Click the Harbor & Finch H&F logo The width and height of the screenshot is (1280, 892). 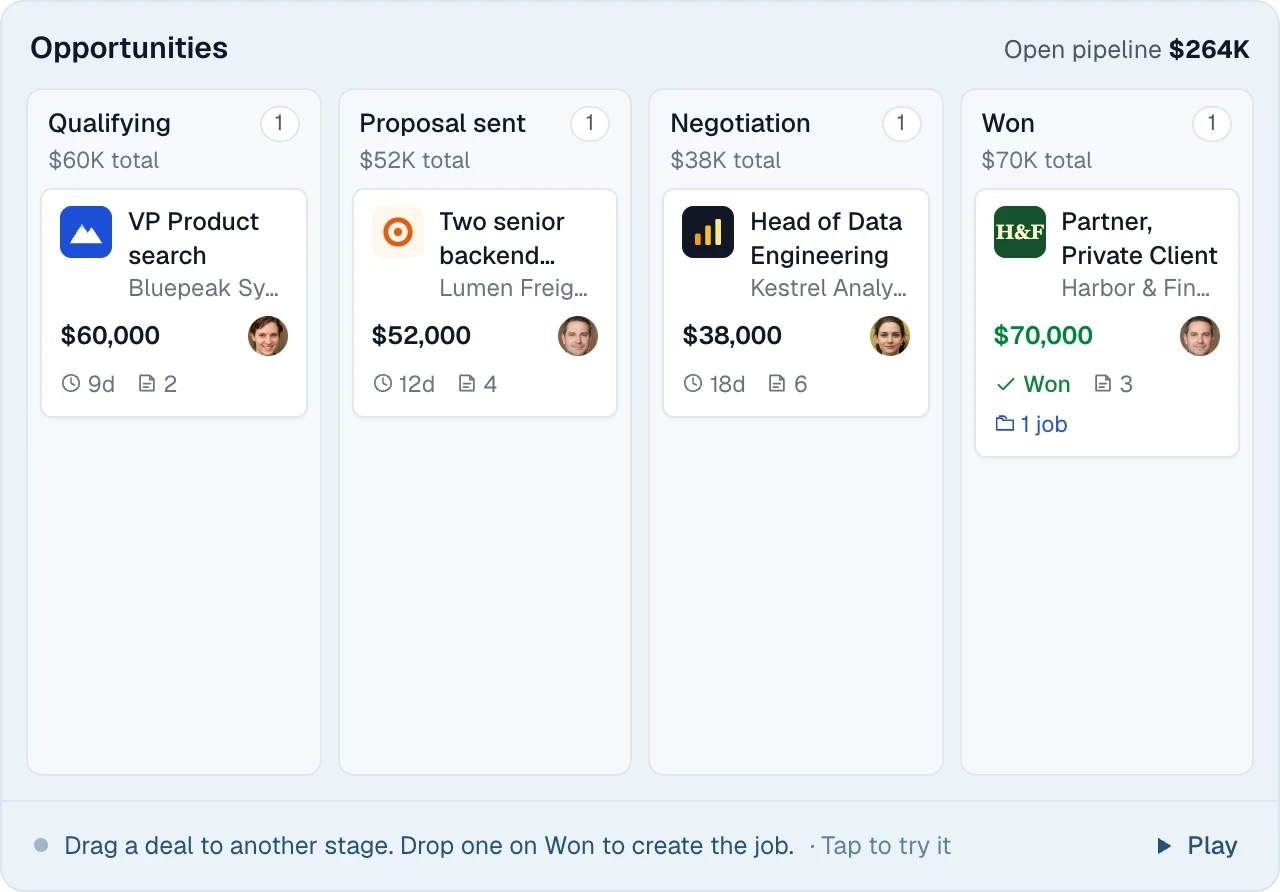[1020, 232]
